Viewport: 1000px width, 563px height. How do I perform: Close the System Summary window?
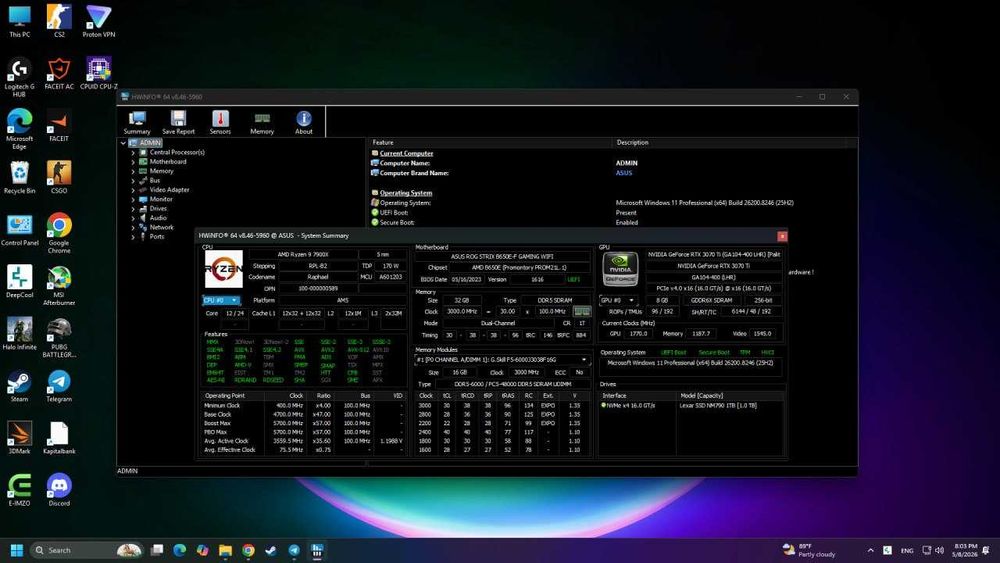pyautogui.click(x=782, y=236)
